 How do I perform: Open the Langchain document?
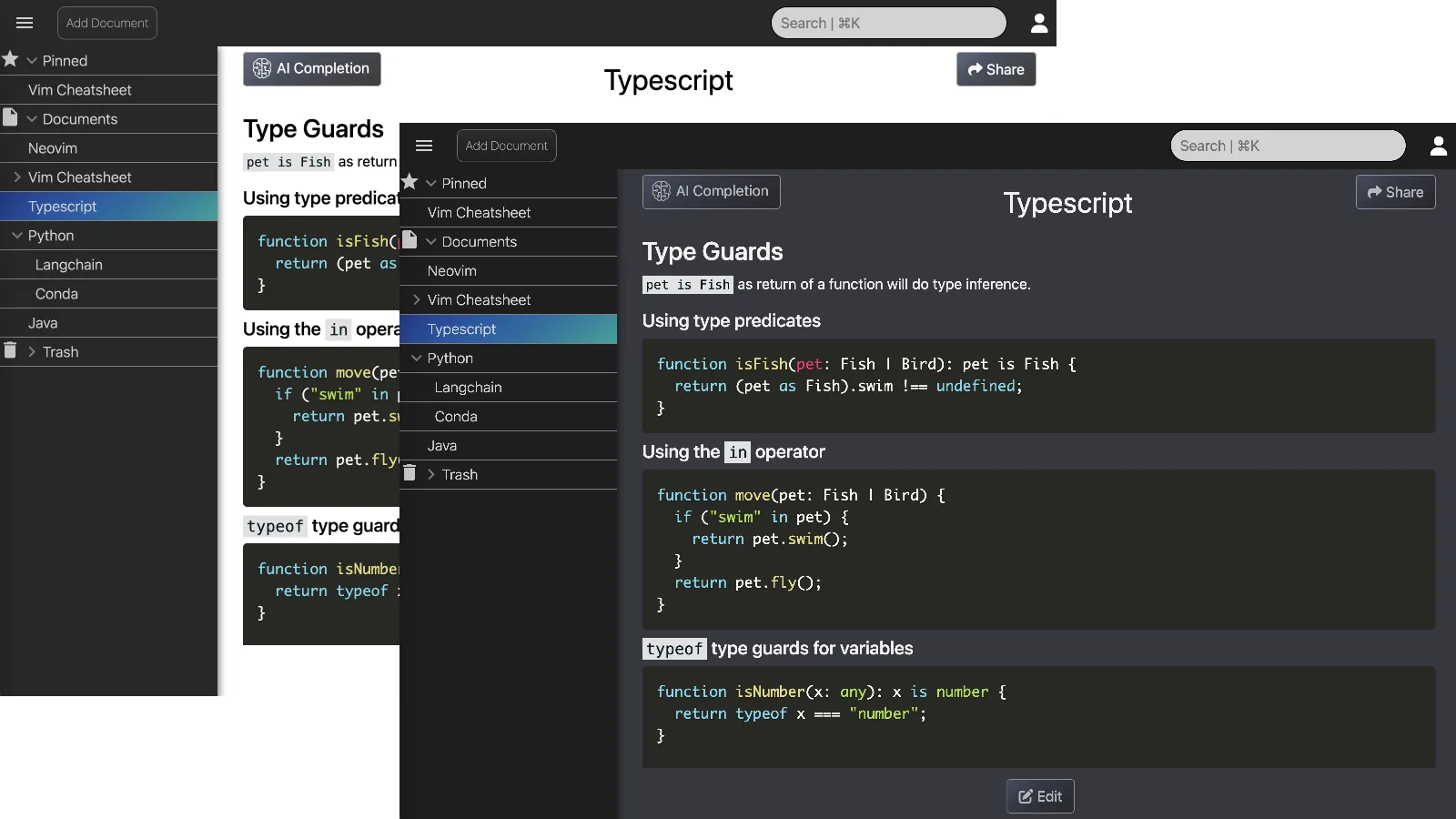(x=468, y=387)
